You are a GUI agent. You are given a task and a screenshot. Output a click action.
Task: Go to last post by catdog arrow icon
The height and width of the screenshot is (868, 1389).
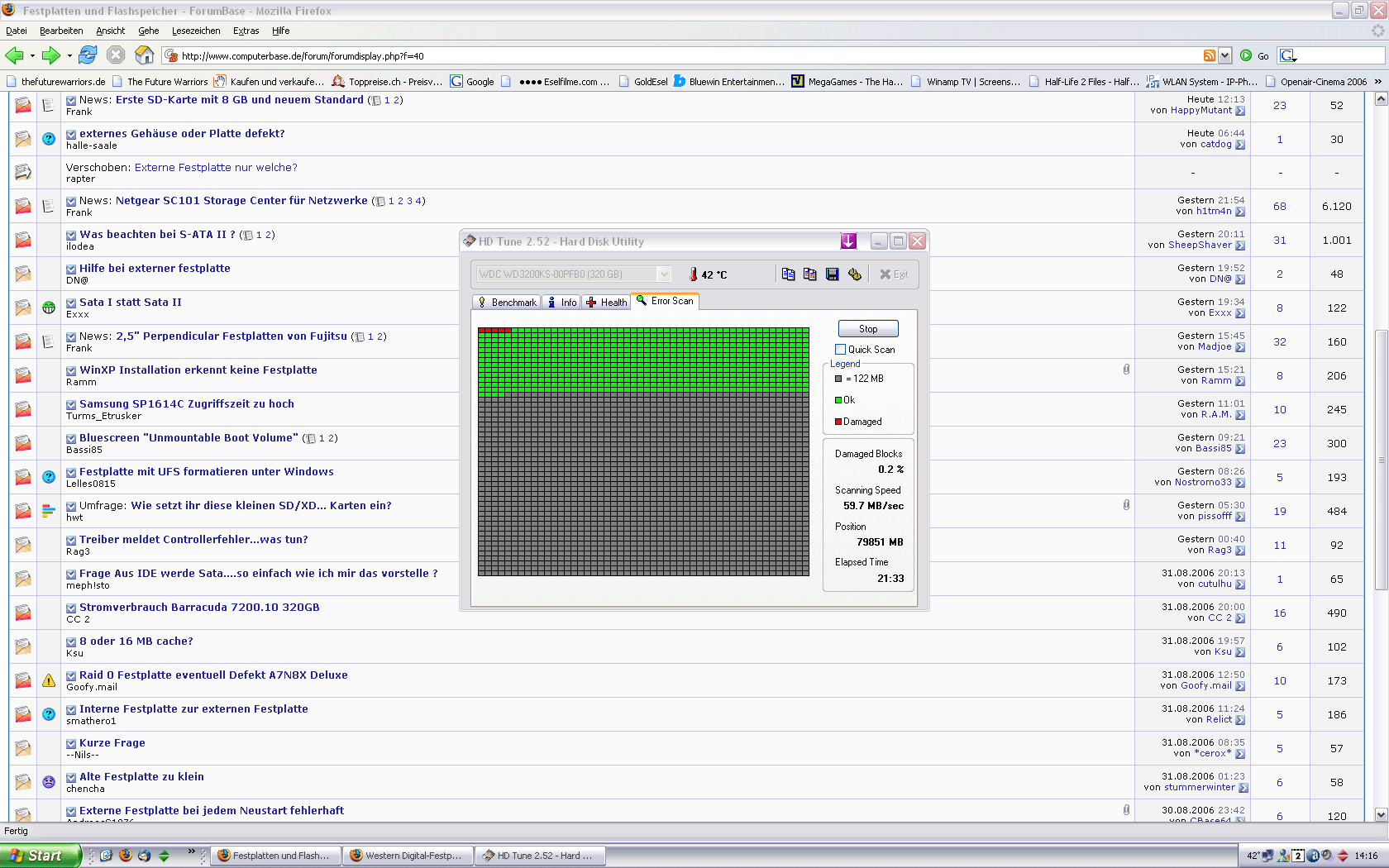(x=1240, y=145)
